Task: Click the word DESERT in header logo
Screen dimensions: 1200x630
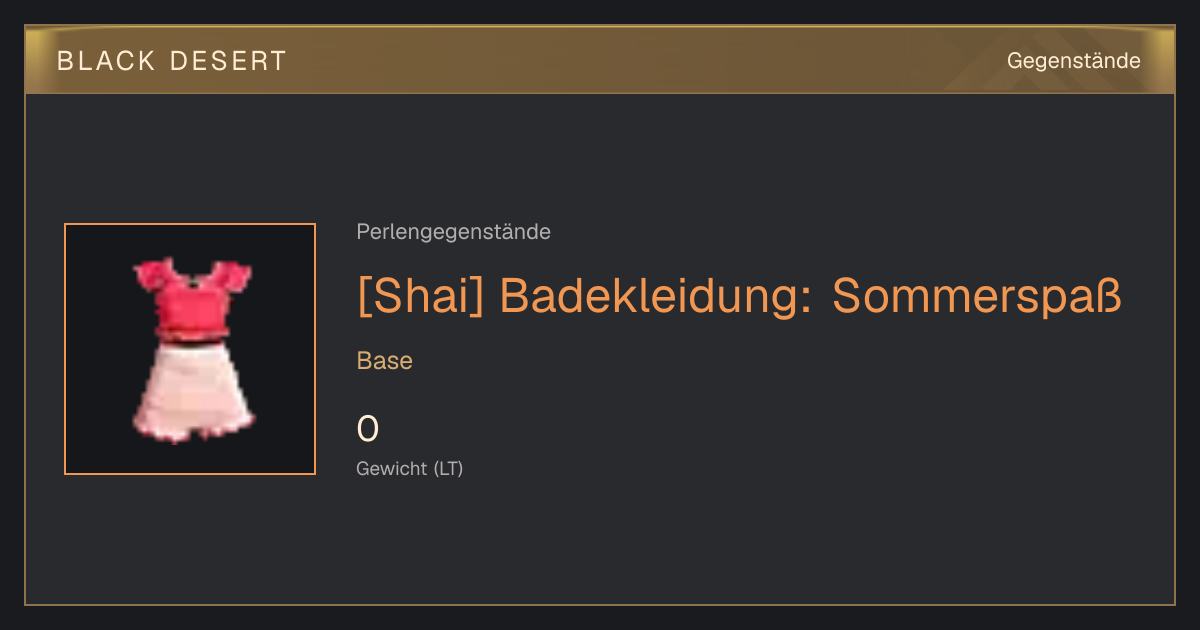Action: point(229,61)
